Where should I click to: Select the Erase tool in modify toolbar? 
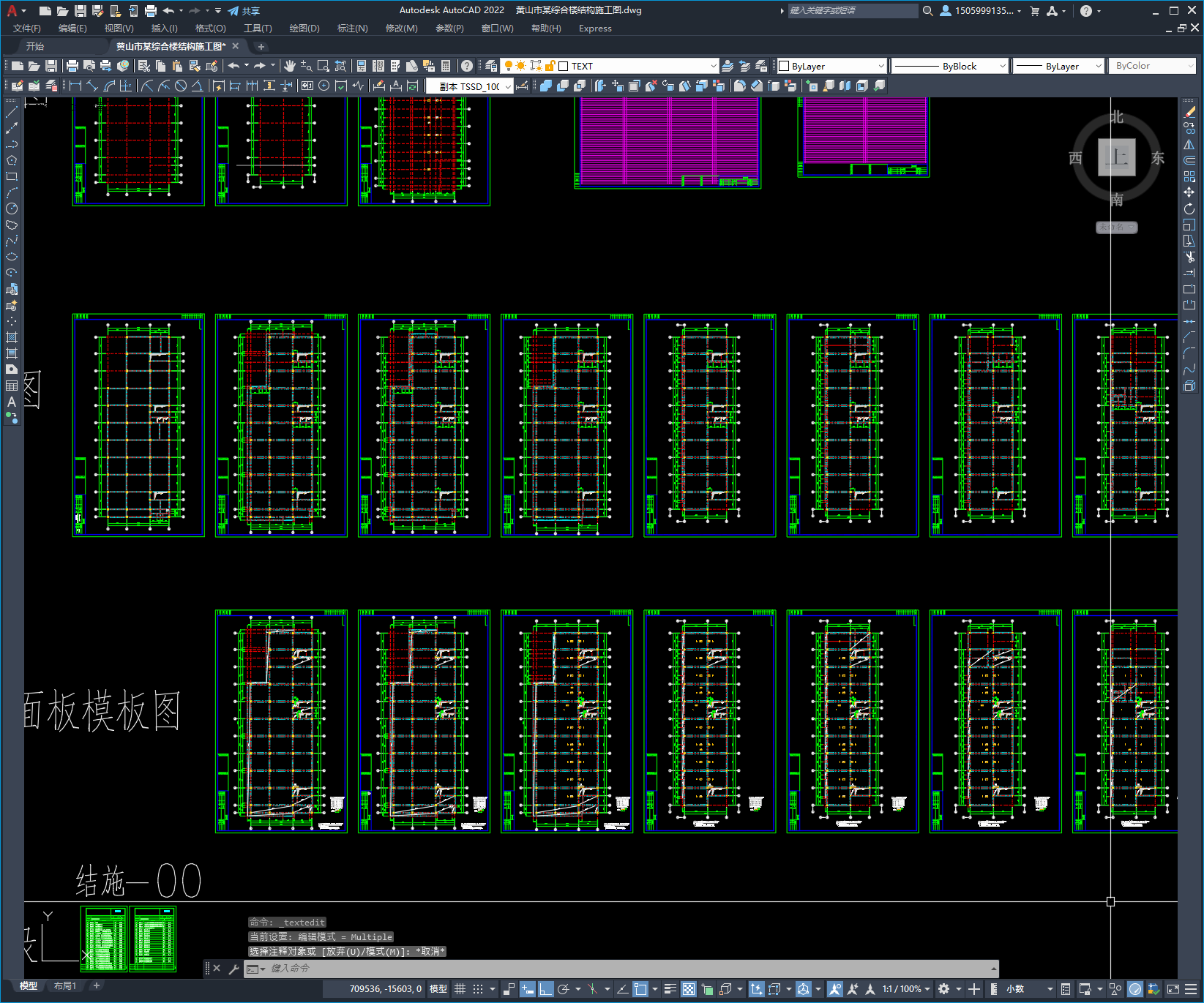1189,112
